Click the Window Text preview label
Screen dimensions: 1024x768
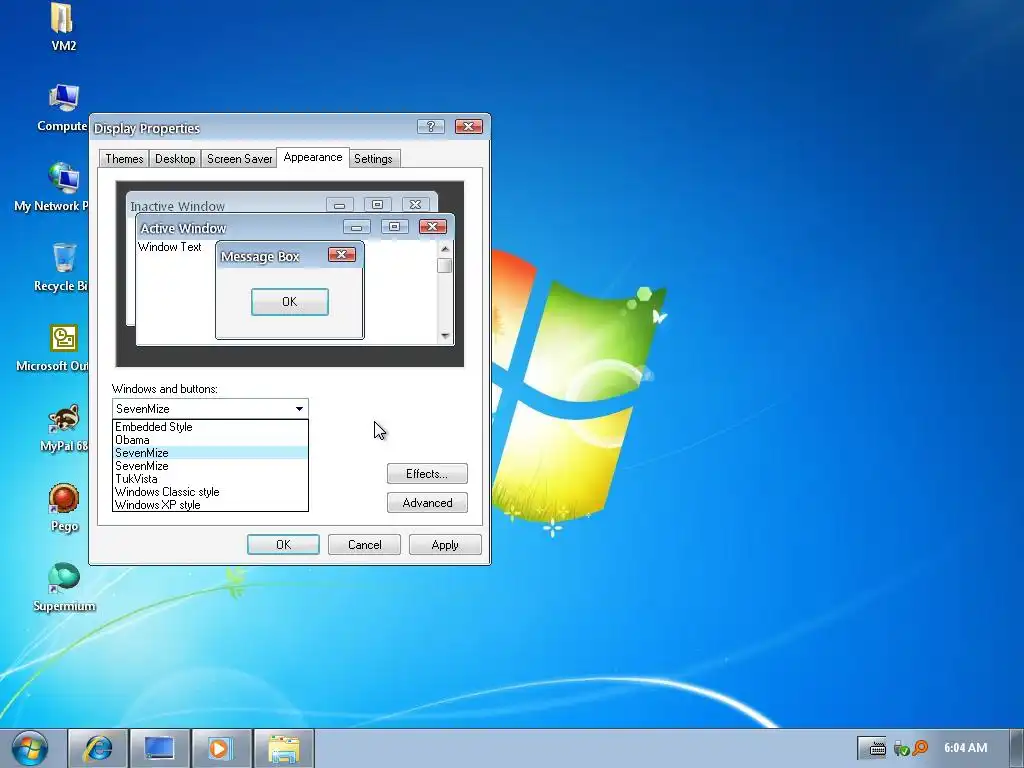(x=170, y=247)
